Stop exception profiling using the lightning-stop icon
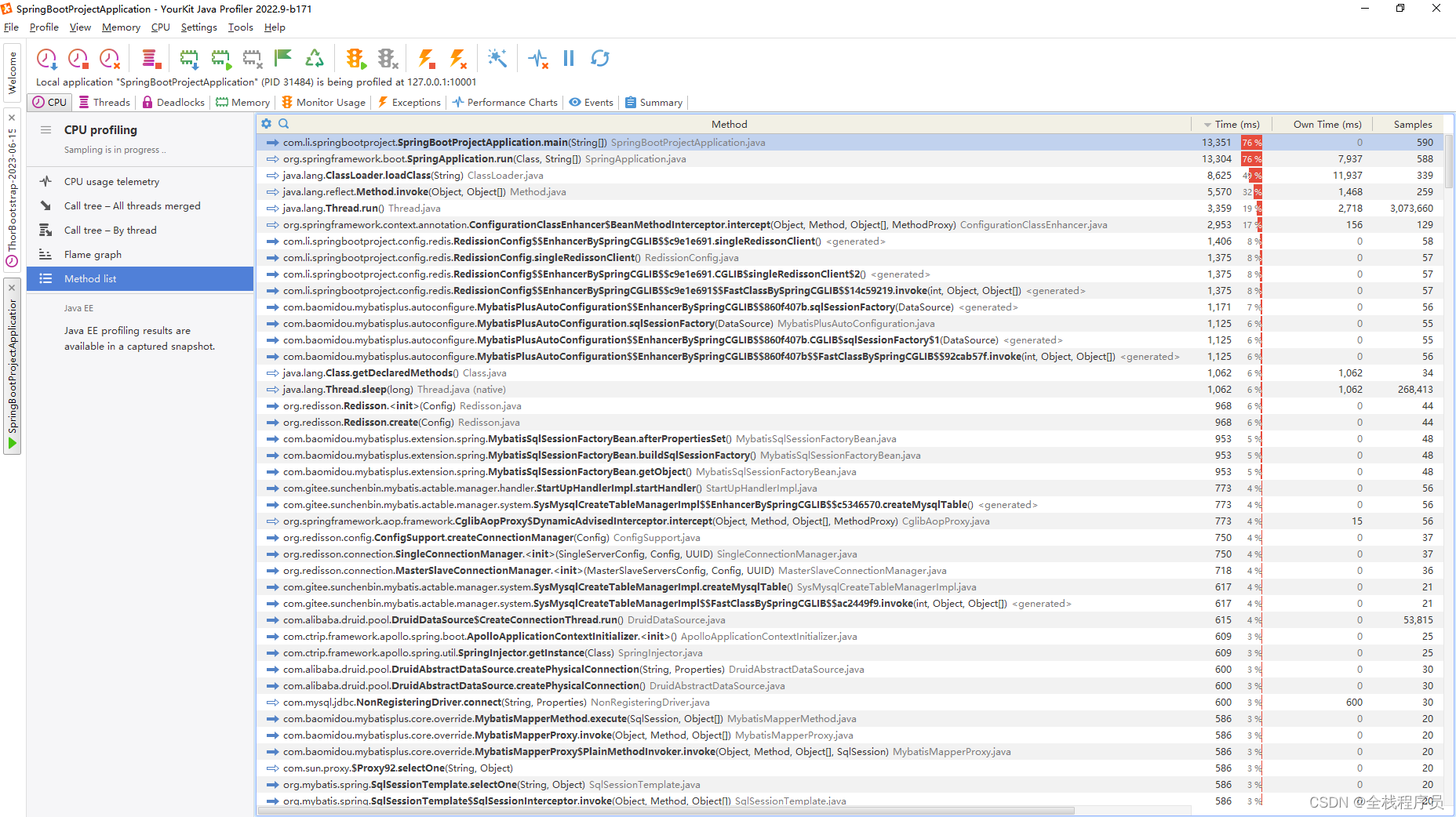1456x817 pixels. [427, 59]
